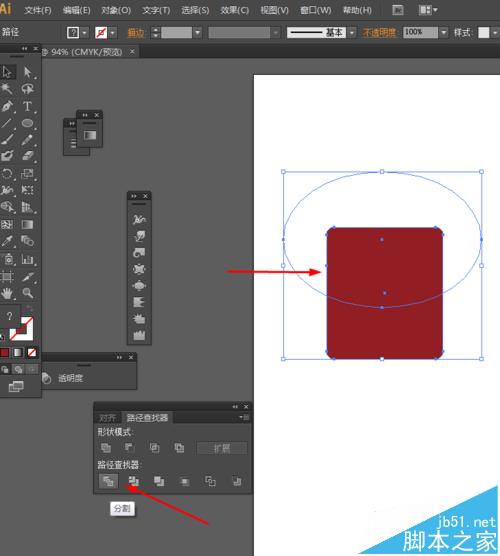Collapse the toolbox with double-arrow
The height and width of the screenshot is (556, 500).
tap(24, 48)
